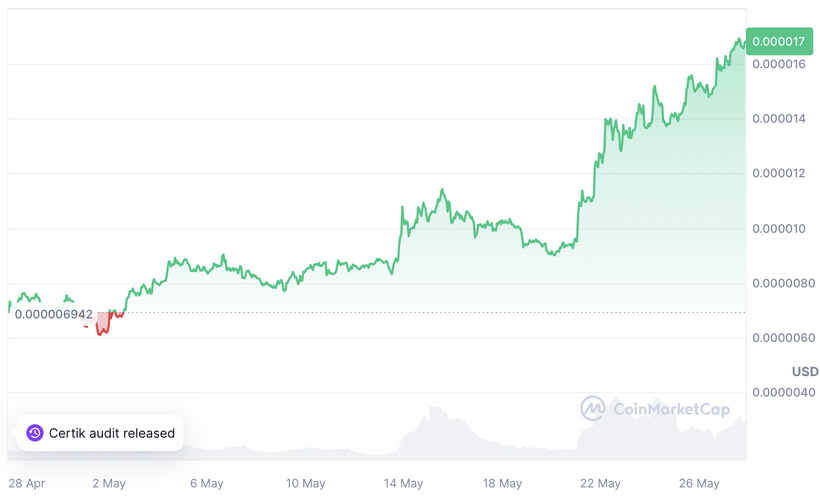
Task: Click the 0.000006942 opening price label
Action: (51, 314)
